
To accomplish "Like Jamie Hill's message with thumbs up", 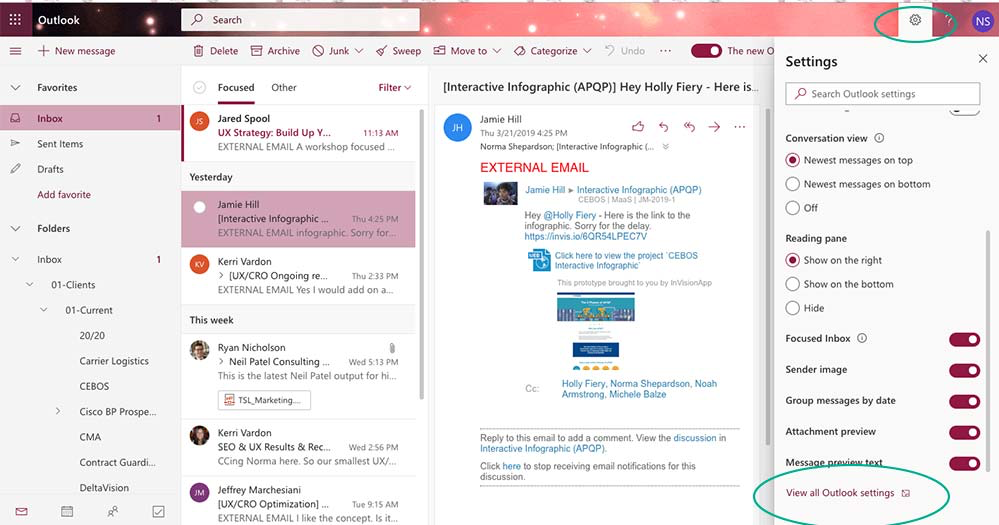I will 638,127.
